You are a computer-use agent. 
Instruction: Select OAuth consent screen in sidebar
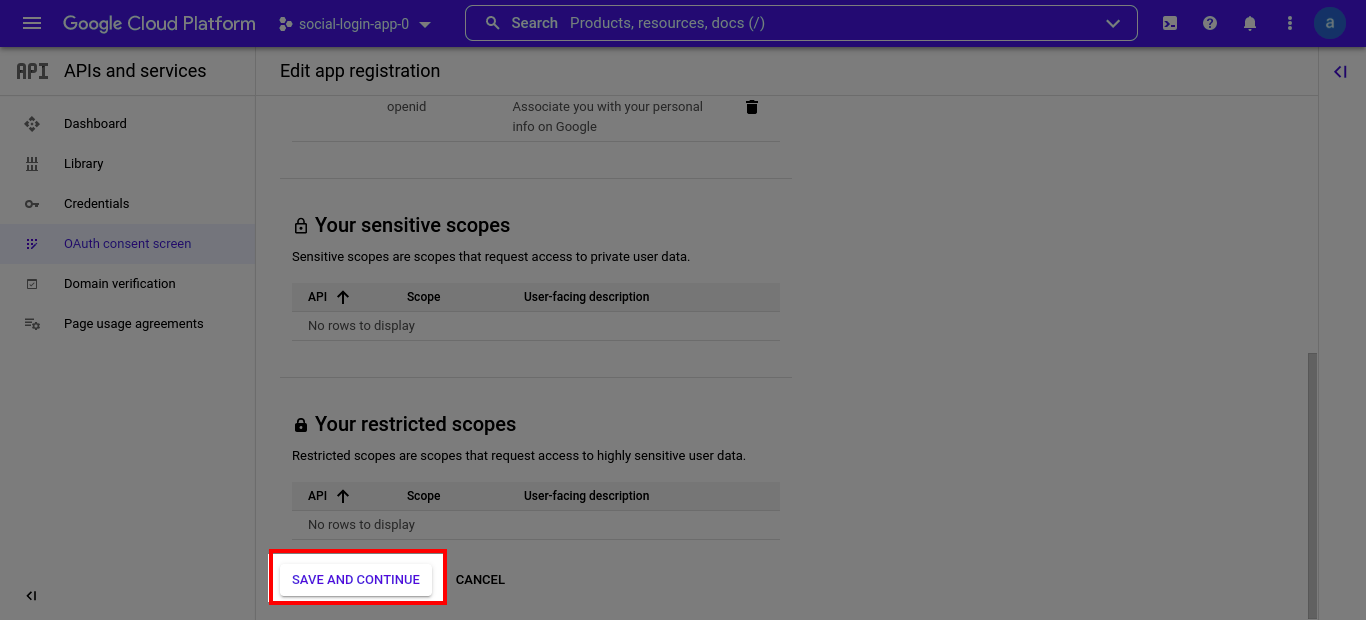(x=127, y=244)
